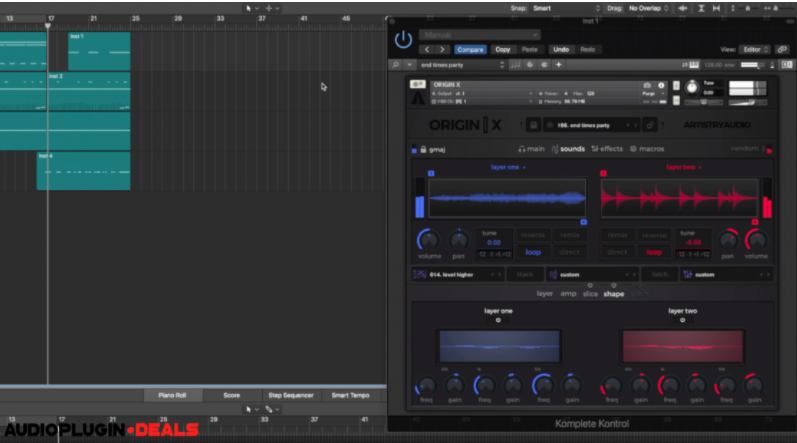Add plugin with the plus icon
797x443 pixels.
tap(558, 65)
